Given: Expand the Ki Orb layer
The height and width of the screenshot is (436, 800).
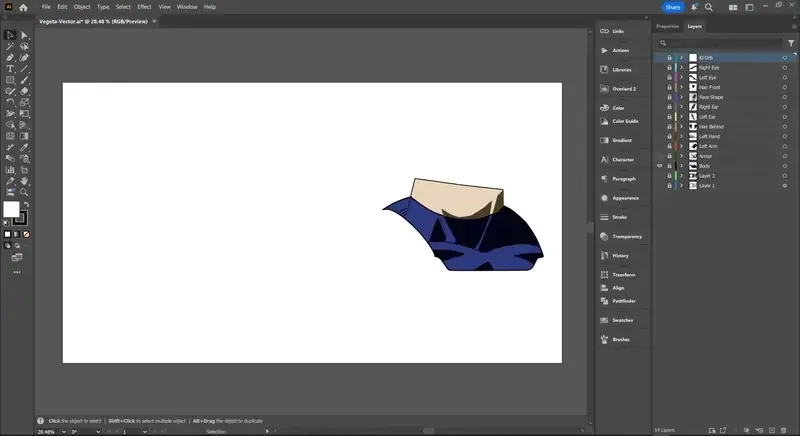Looking at the screenshot, I should 681,58.
